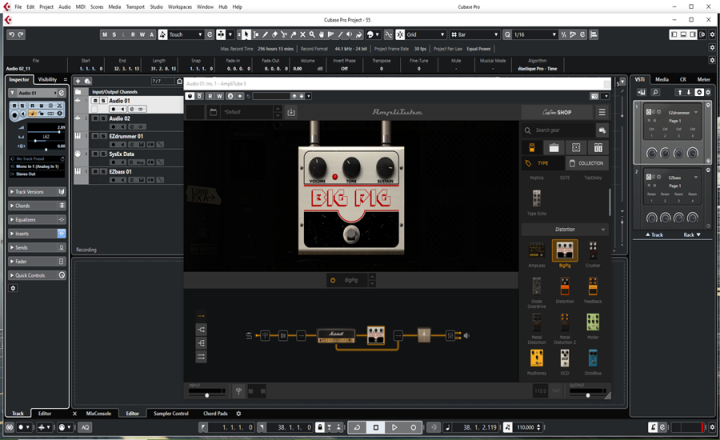This screenshot has width=720, height=440.
Task: Open the Transport menu
Action: pos(135,7)
